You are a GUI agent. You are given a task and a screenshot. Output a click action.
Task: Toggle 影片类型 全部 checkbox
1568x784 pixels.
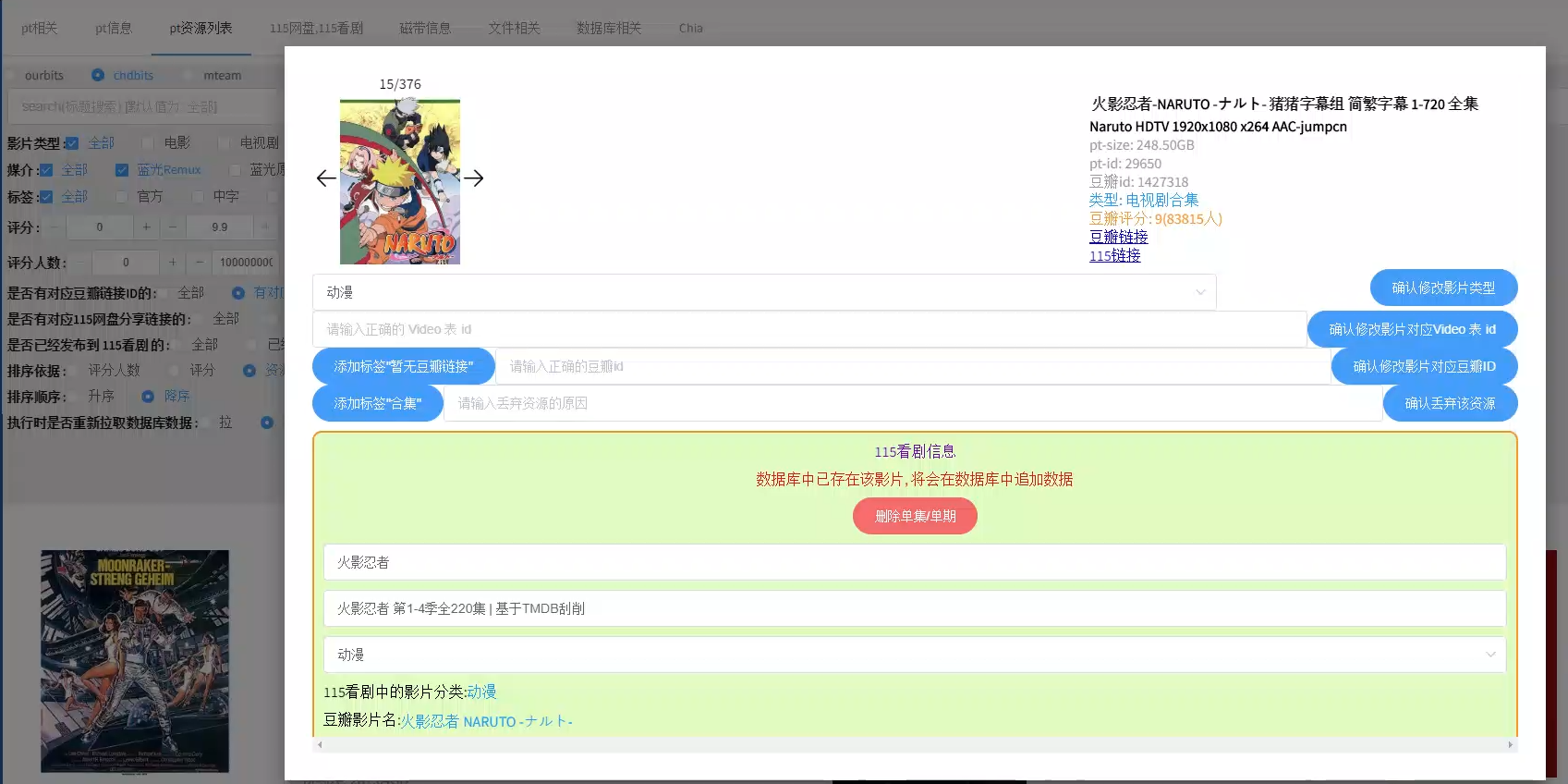pos(72,143)
